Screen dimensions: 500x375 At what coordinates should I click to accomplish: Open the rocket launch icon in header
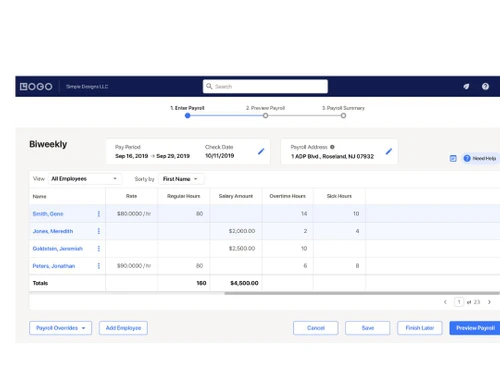click(466, 87)
